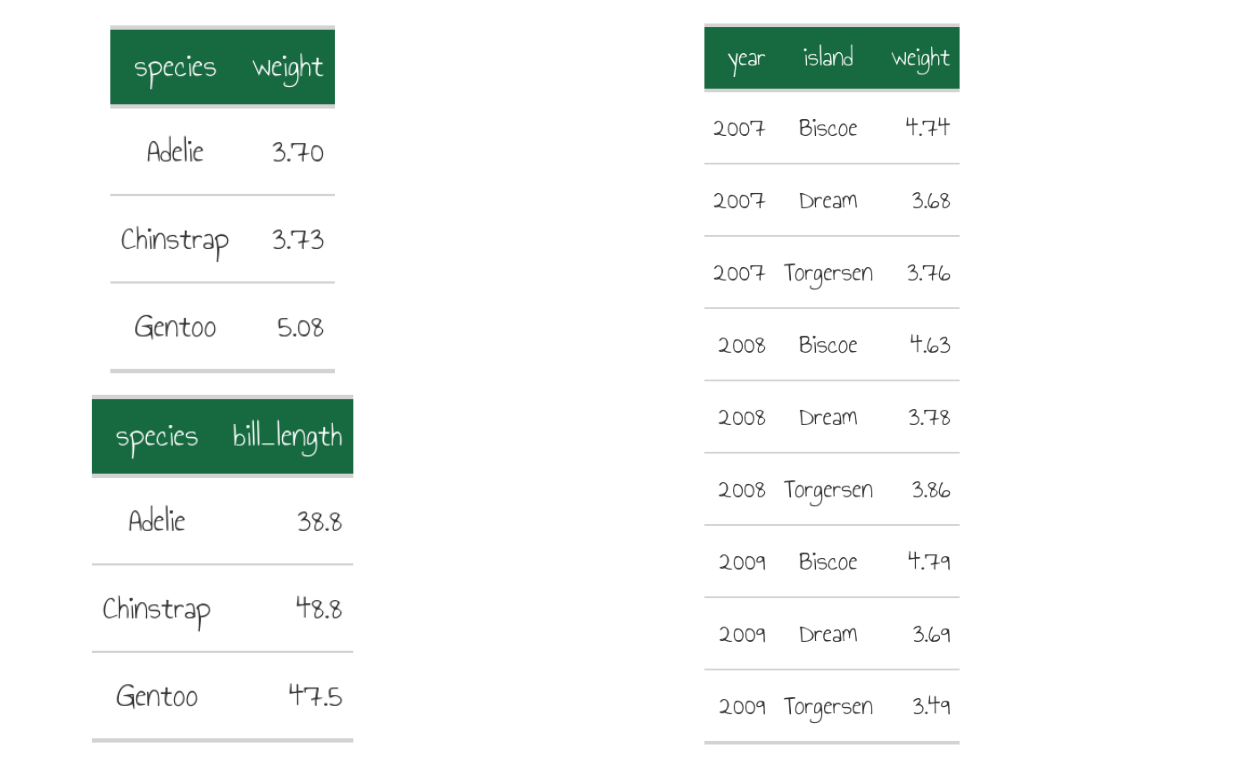
Task: Click the Chinstrap weight value 3.73
Action: click(298, 240)
